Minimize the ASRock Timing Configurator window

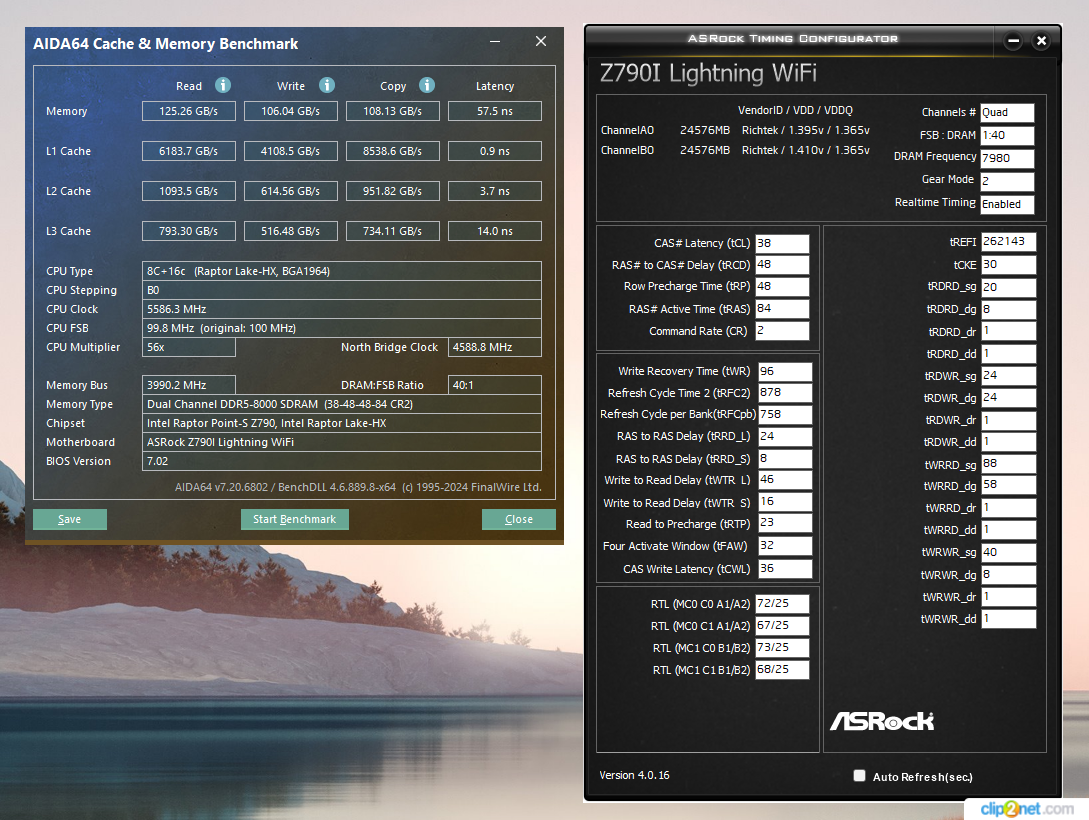[1013, 41]
